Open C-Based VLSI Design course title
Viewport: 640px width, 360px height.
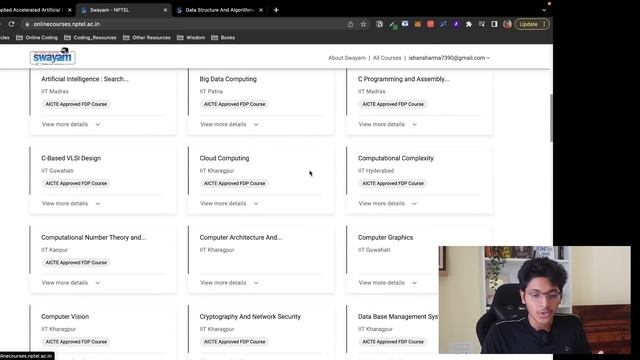[x=71, y=158]
